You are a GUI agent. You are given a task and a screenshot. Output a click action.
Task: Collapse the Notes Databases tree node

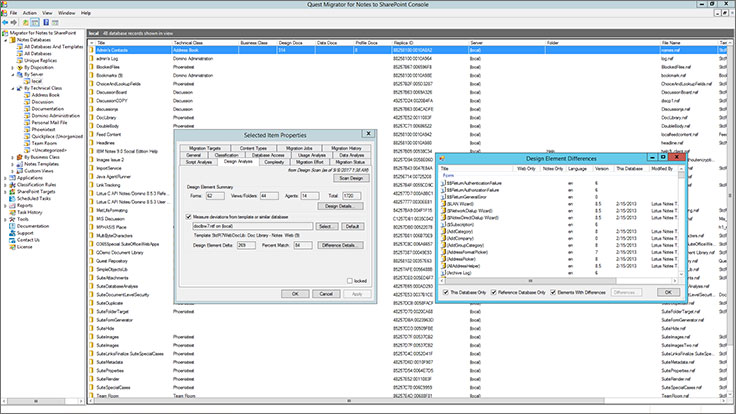6,40
